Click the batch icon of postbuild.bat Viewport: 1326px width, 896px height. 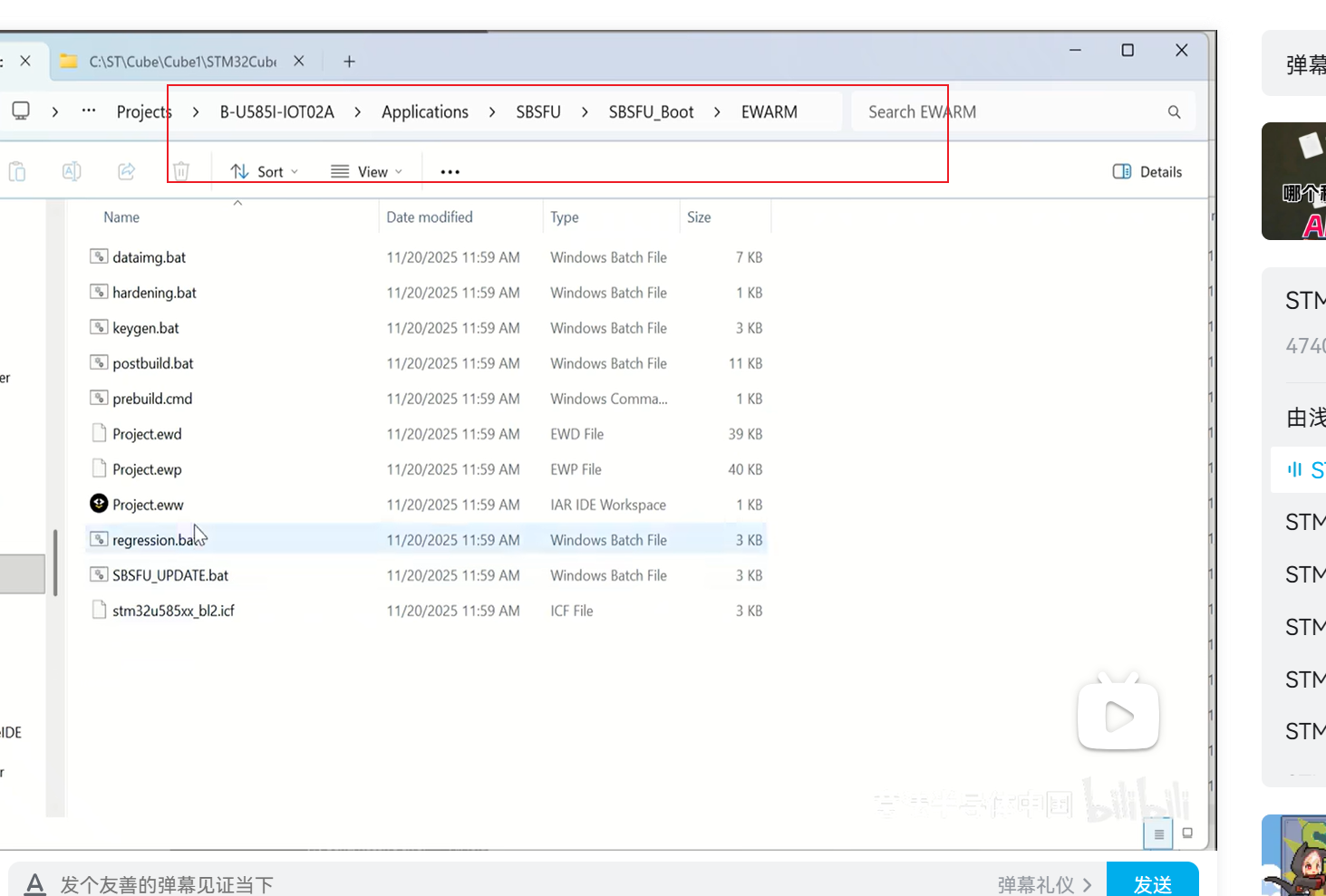pyautogui.click(x=99, y=362)
